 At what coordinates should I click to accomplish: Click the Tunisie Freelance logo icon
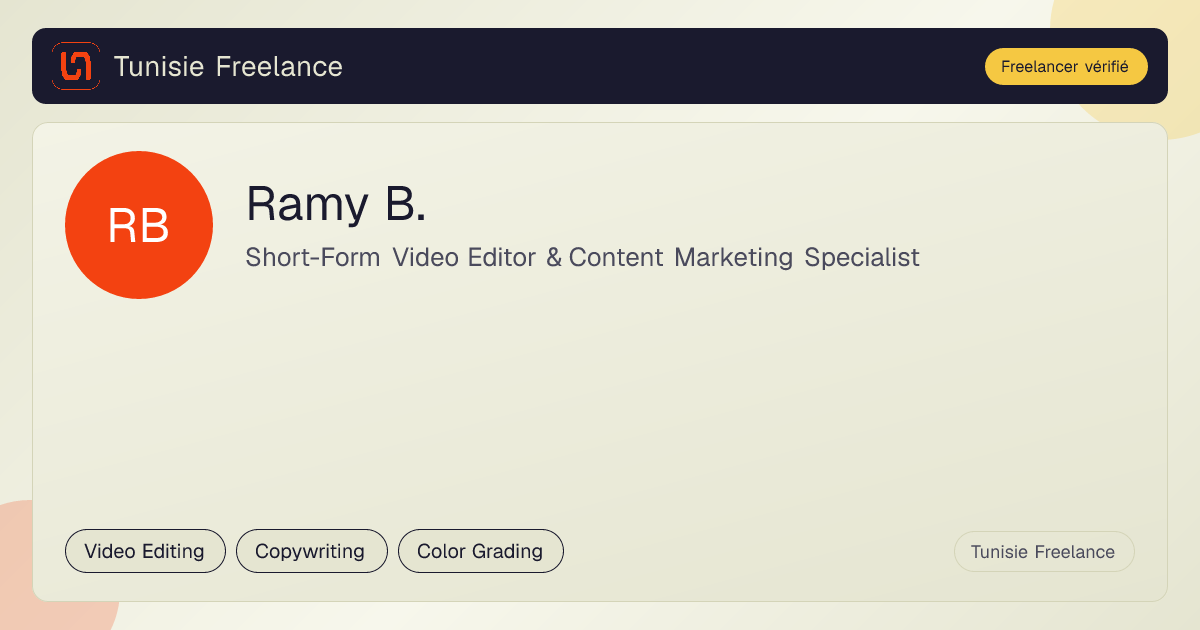click(76, 66)
